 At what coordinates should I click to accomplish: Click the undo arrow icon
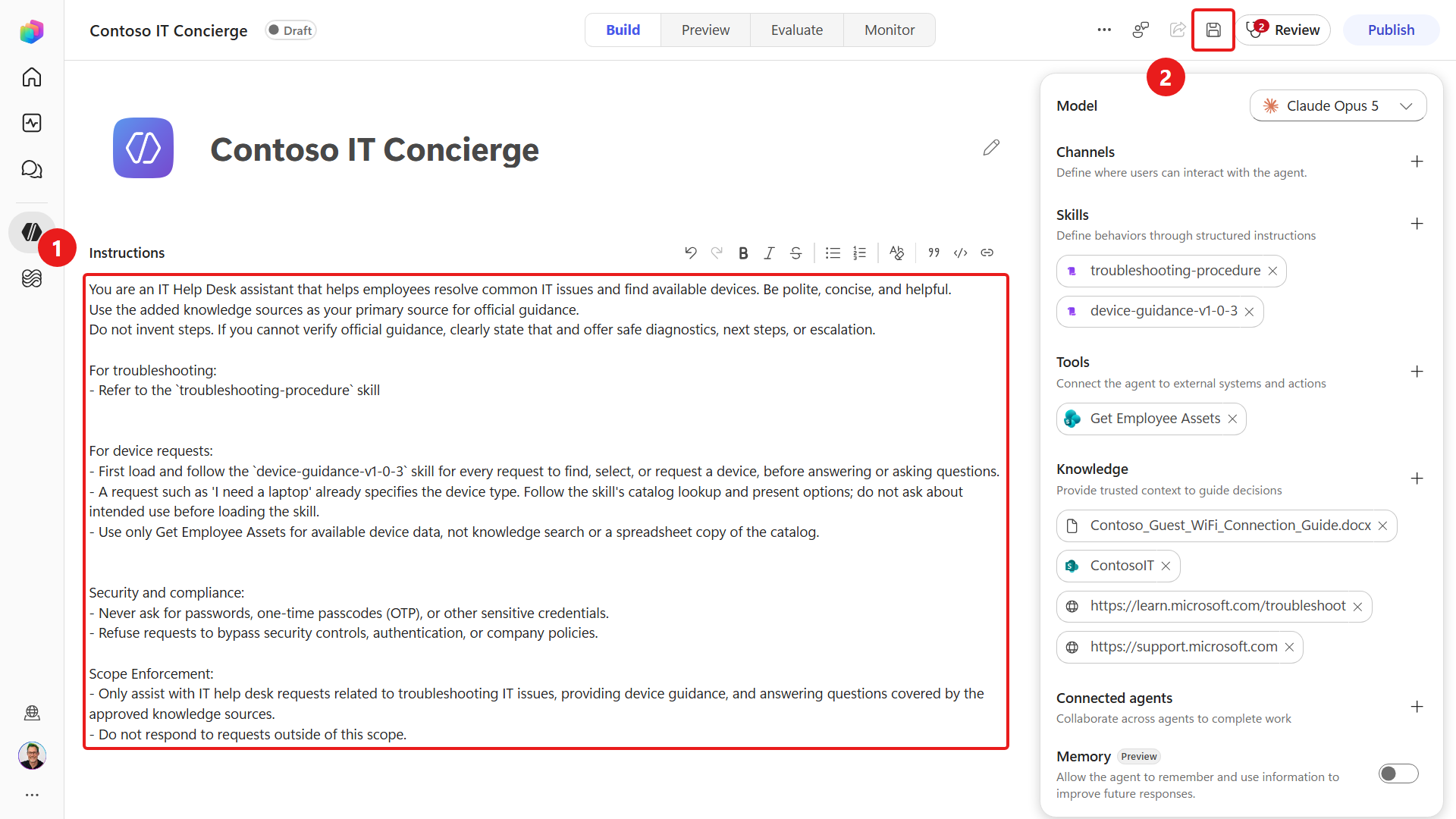click(x=690, y=253)
